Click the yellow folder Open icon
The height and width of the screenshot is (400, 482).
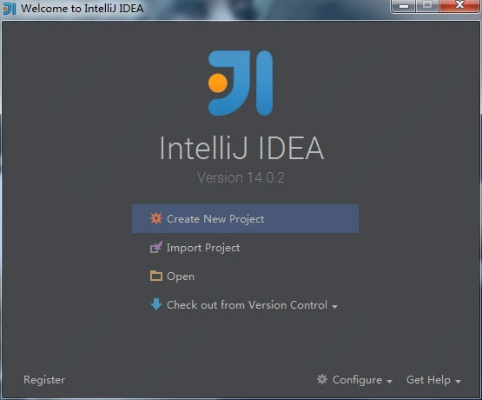pos(156,276)
